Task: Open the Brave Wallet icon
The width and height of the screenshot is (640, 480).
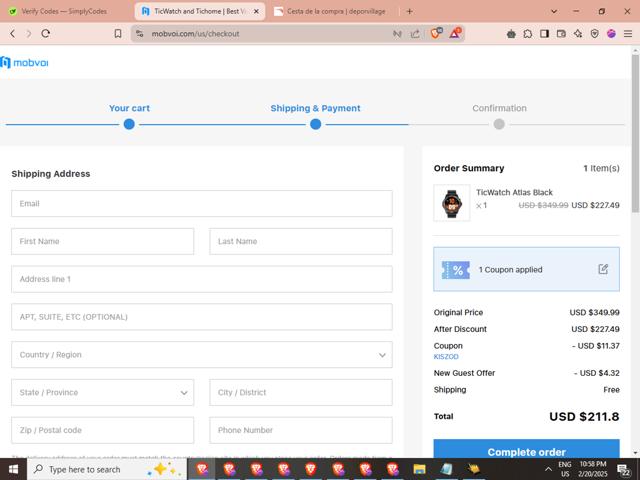Action: point(561,34)
